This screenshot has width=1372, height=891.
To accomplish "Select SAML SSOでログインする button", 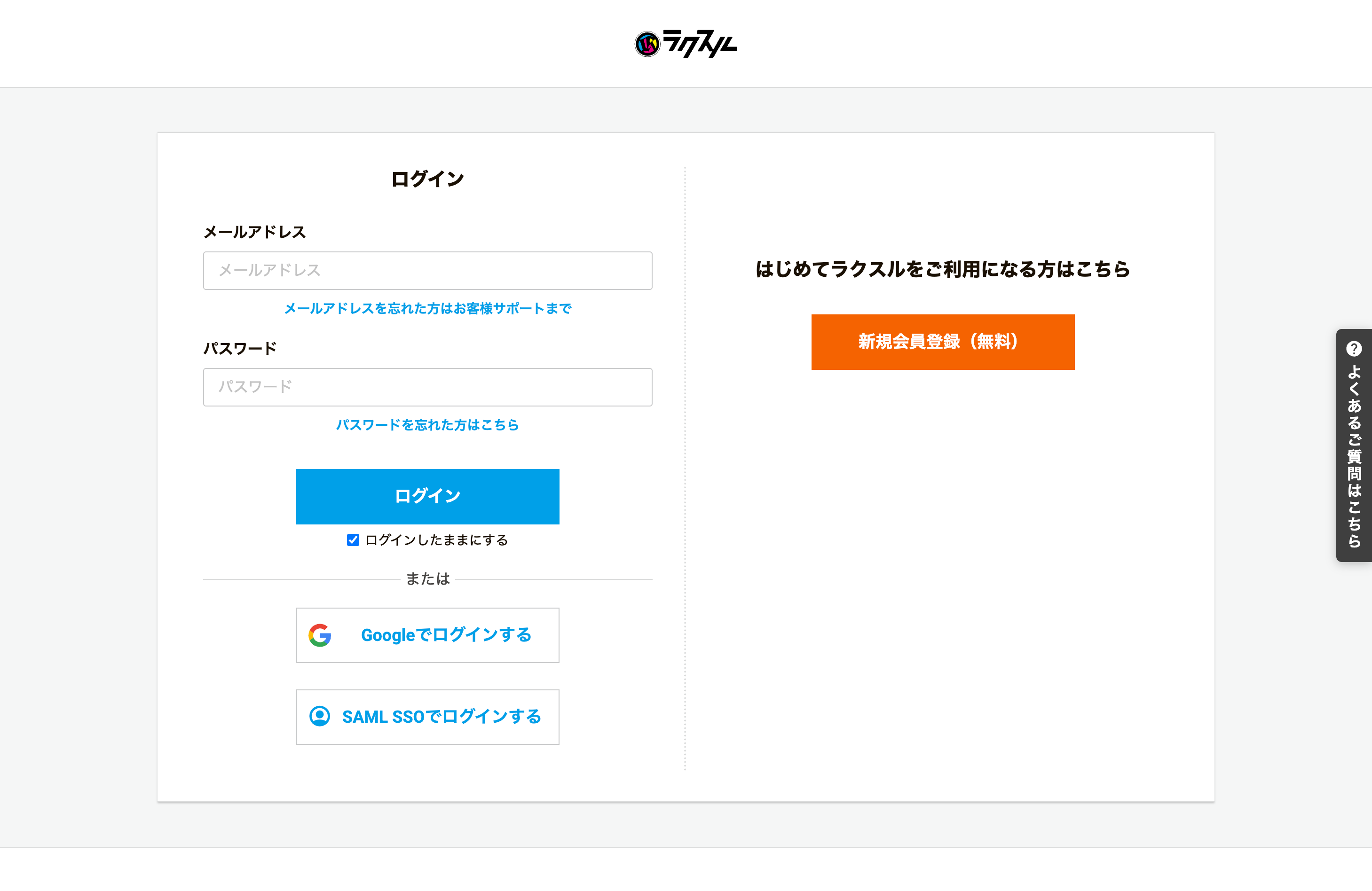I will click(428, 717).
